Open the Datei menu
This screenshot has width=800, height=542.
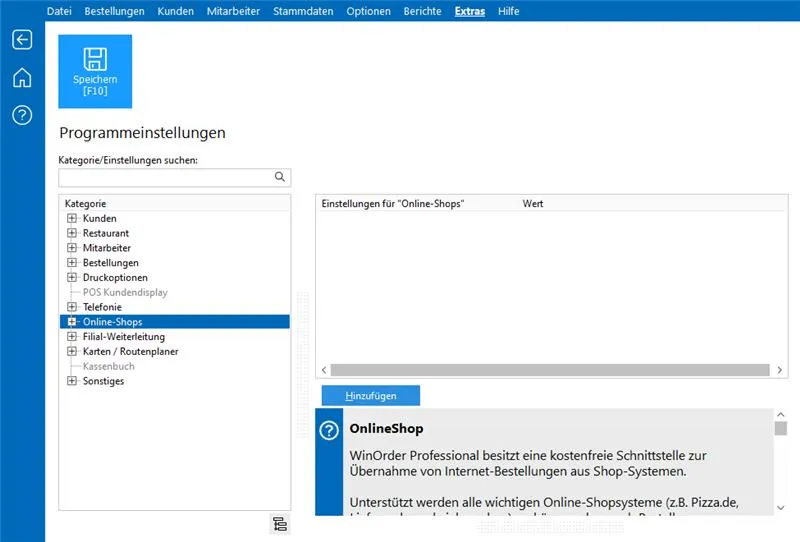tap(59, 11)
